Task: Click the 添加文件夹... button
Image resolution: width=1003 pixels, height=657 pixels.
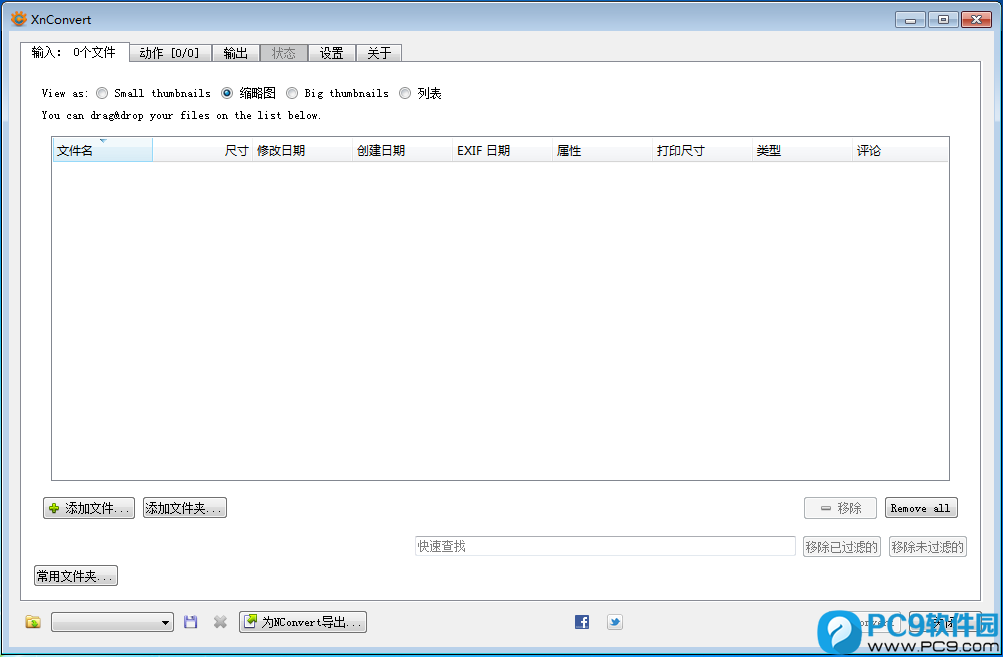Action: tap(184, 508)
